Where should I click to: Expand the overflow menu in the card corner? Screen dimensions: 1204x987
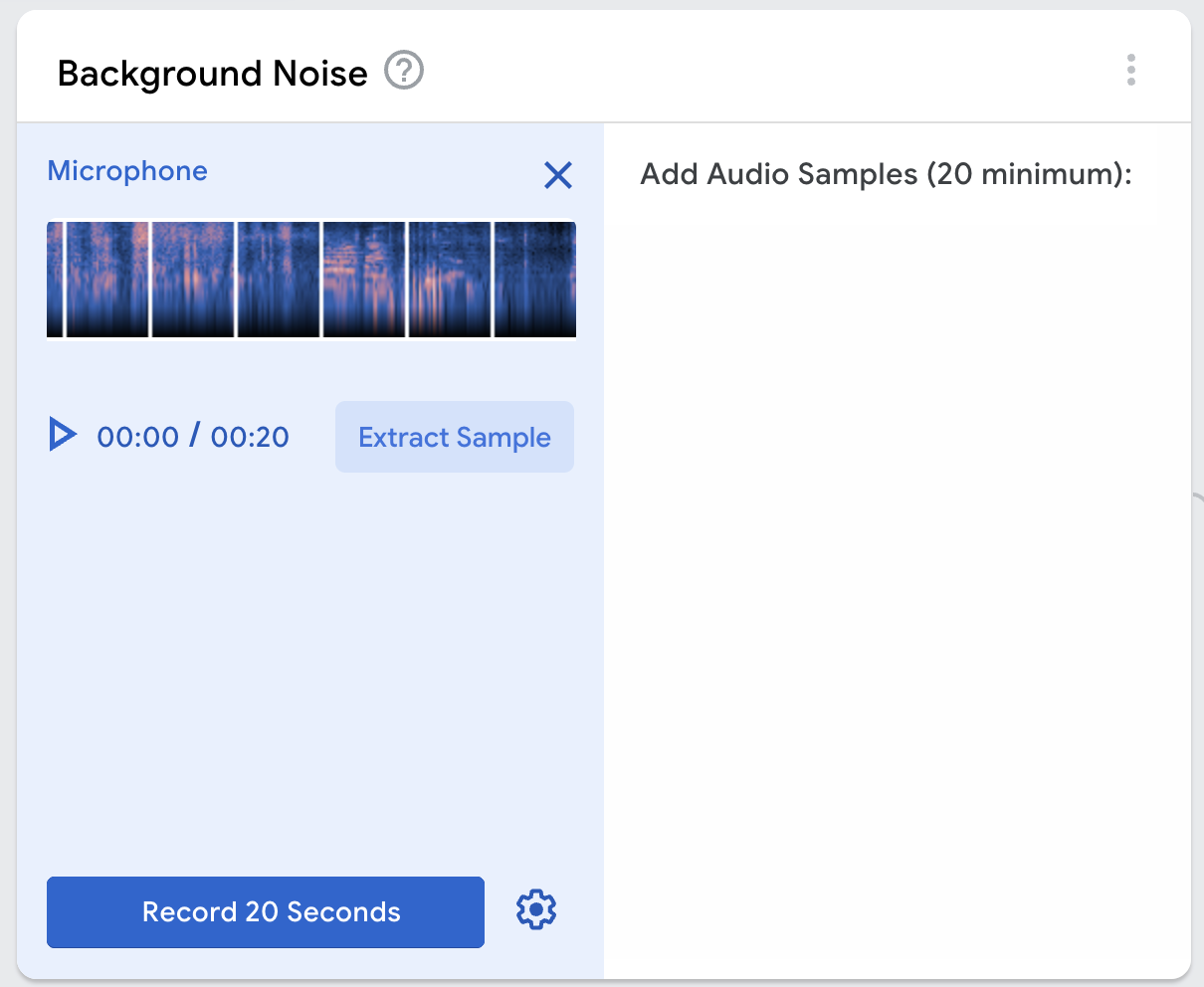1131,71
